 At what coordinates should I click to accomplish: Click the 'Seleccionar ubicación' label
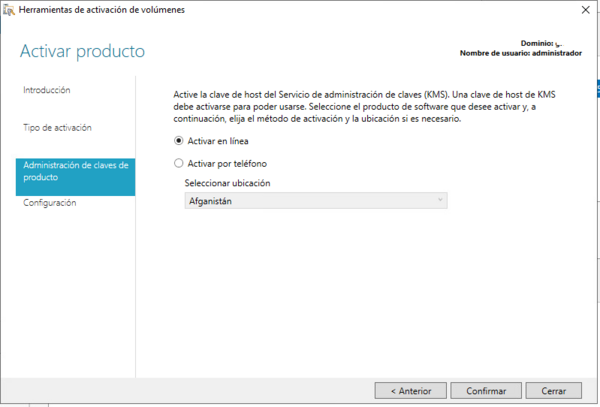point(227,183)
